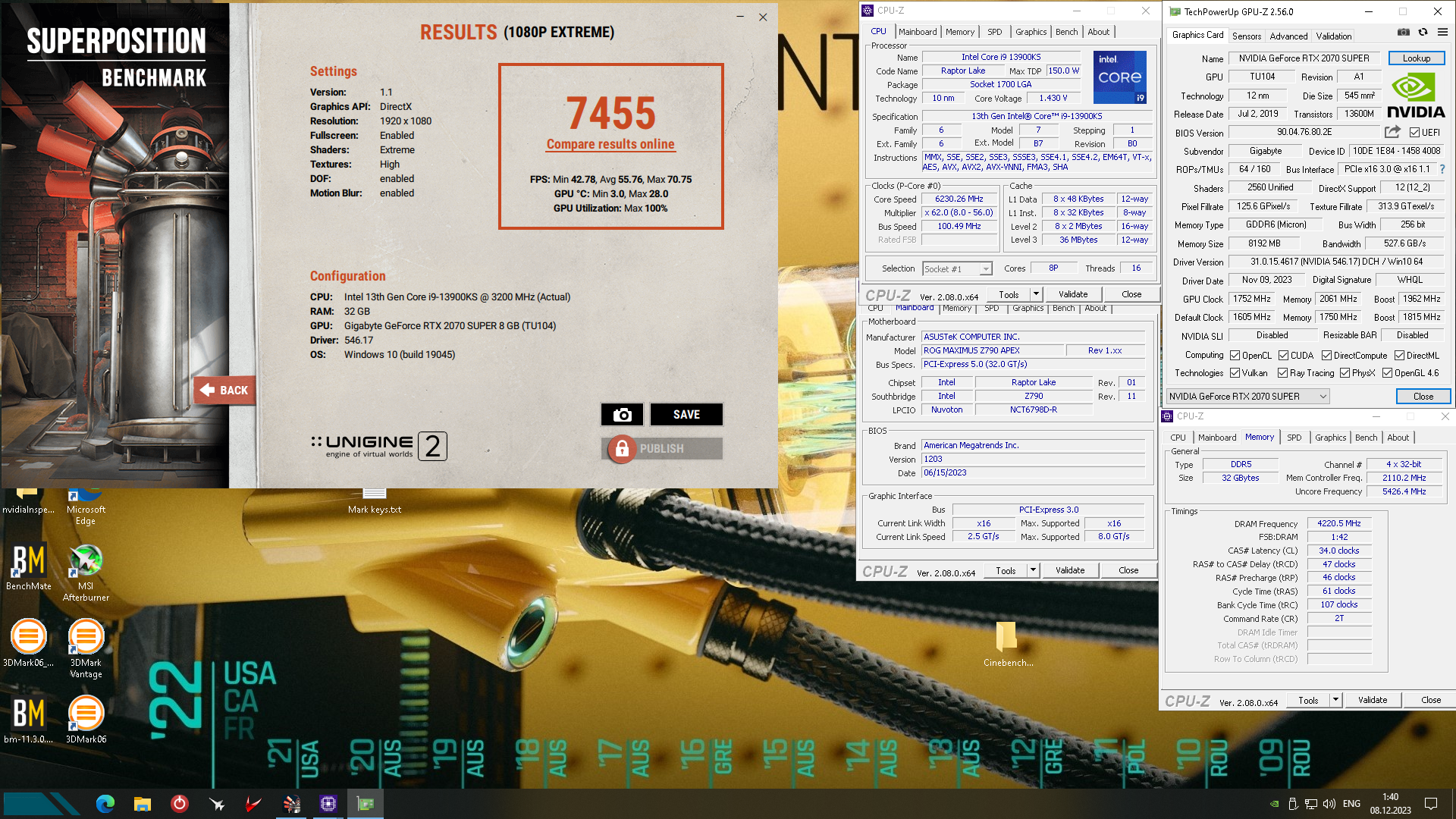The image size is (1456, 819).
Task: Open the 3DMark06_ desktop icon
Action: point(29,643)
